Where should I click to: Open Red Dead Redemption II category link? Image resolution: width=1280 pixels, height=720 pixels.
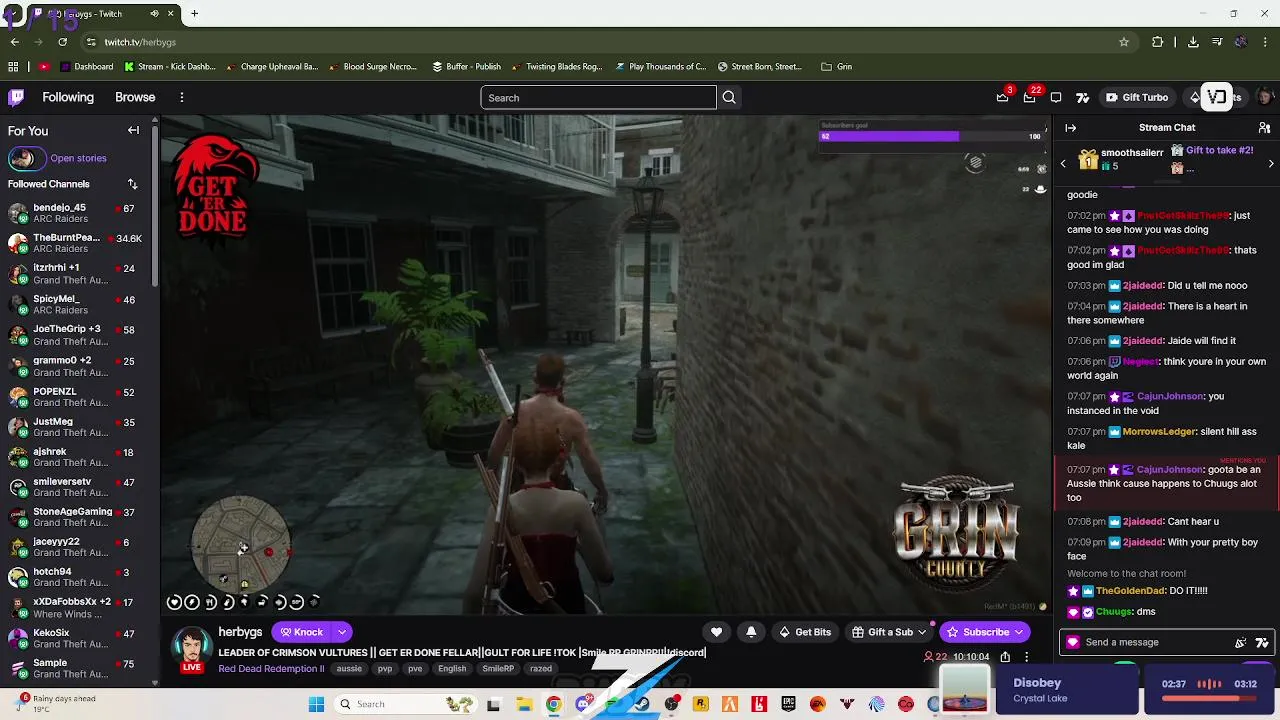(271, 669)
